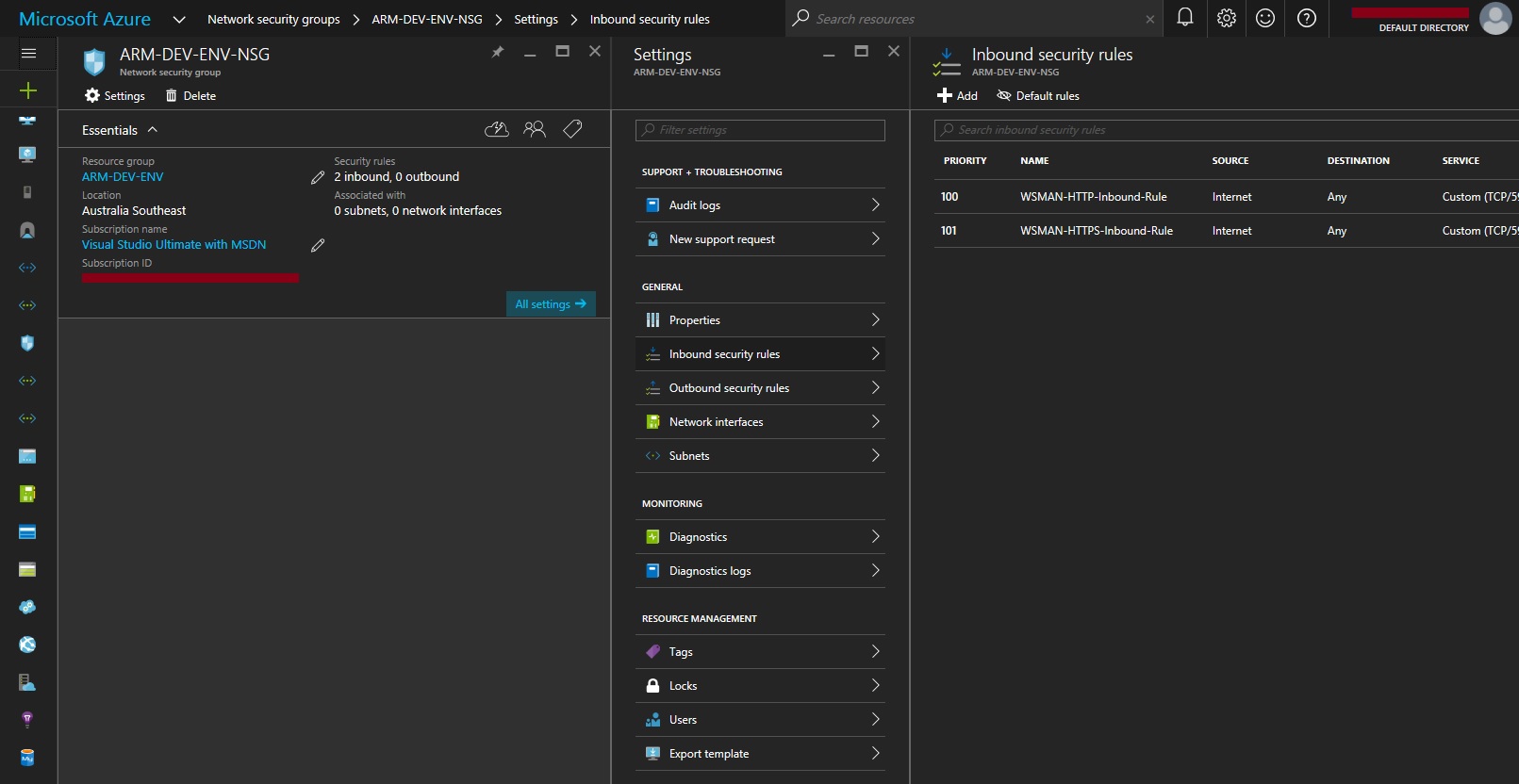Click the lightbulb icon in left sidebar
This screenshot has width=1519, height=784.
27,720
